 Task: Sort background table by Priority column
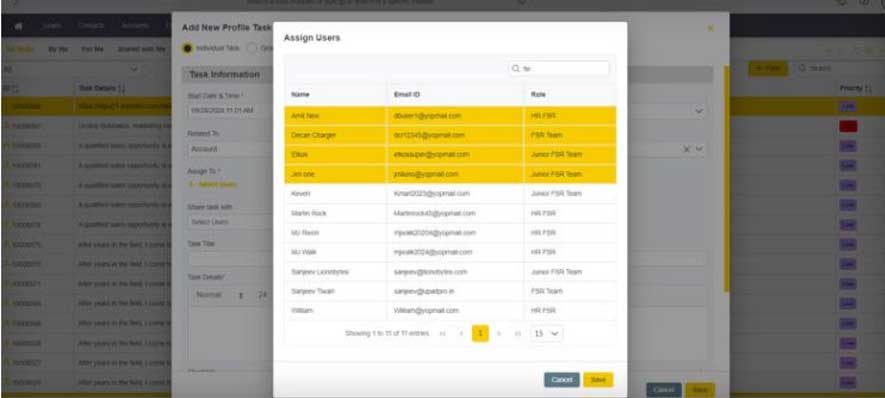[x=856, y=89]
